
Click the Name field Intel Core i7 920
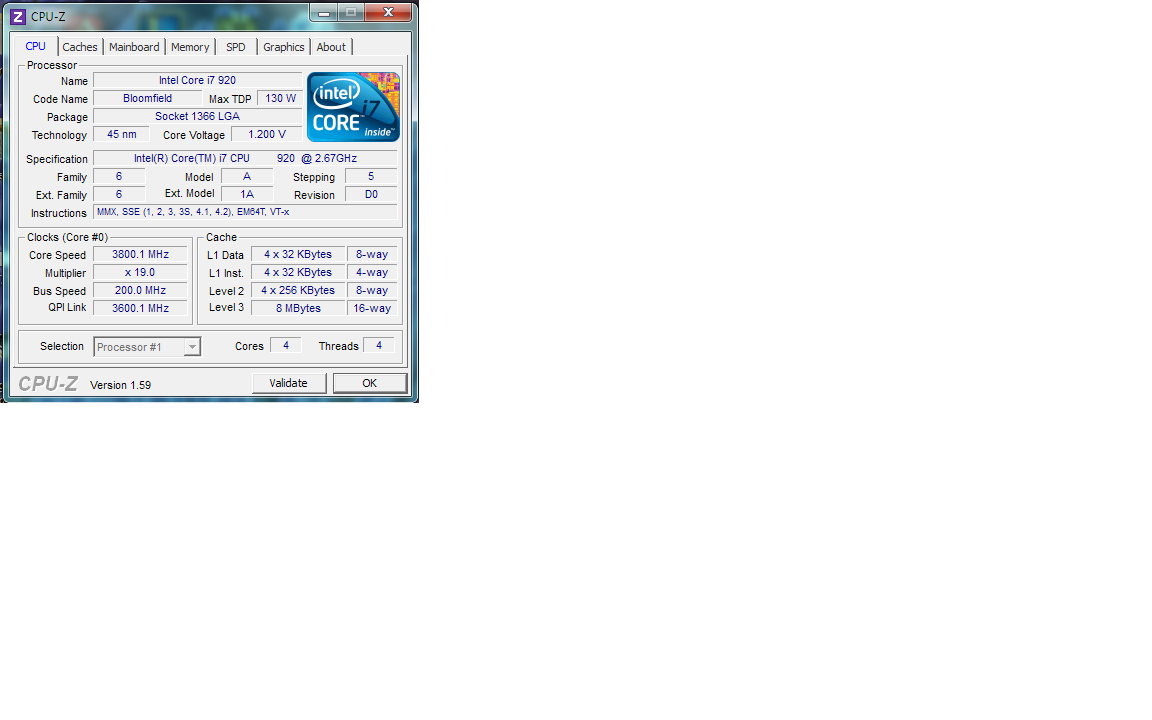(x=198, y=80)
